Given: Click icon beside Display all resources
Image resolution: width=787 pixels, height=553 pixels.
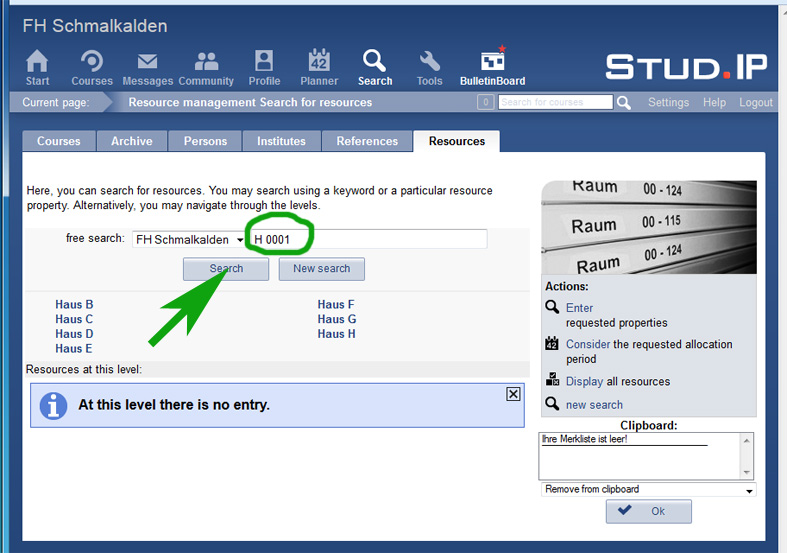Looking at the screenshot, I should (552, 379).
